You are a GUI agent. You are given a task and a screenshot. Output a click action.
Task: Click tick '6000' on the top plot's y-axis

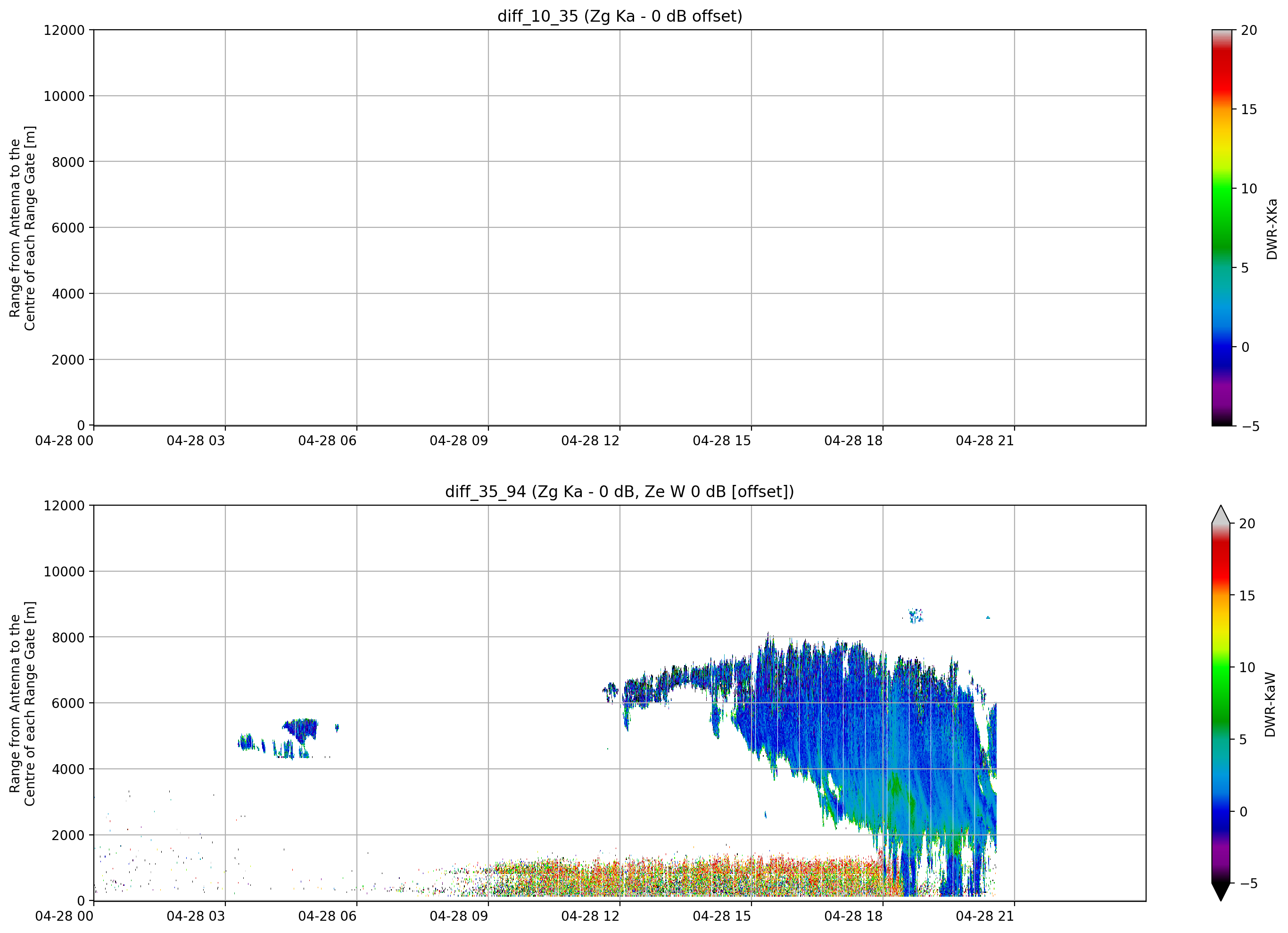tap(68, 228)
